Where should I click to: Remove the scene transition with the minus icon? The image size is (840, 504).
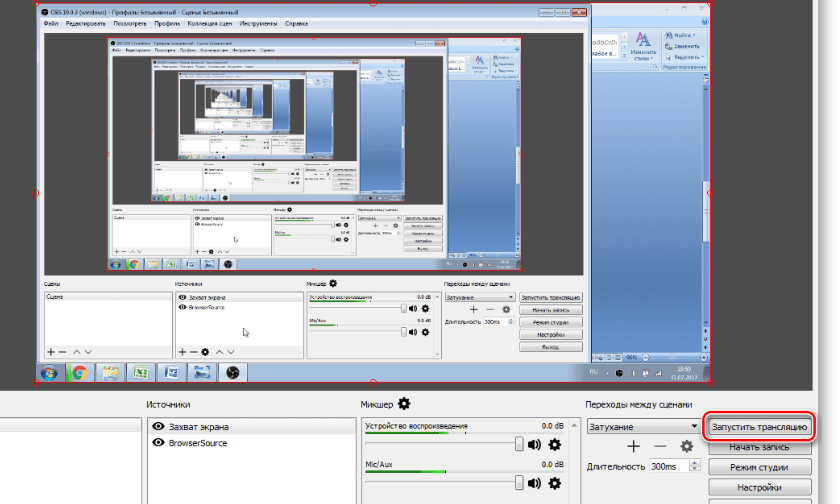(x=660, y=446)
